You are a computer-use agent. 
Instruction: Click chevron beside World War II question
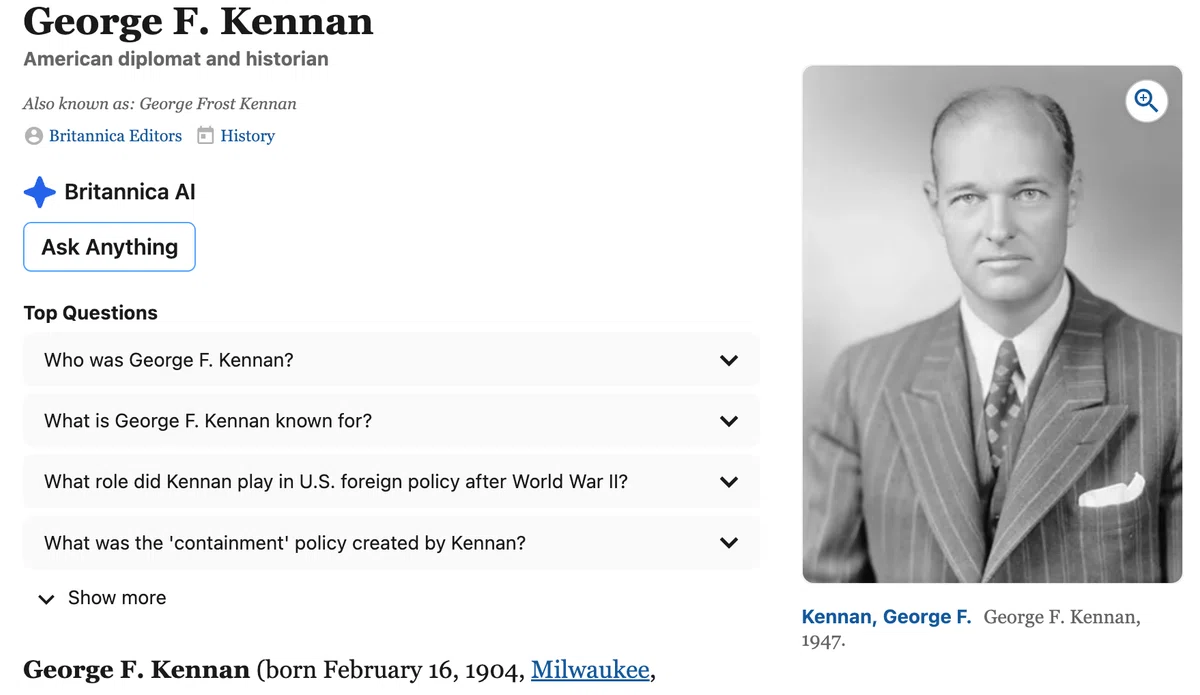(729, 482)
